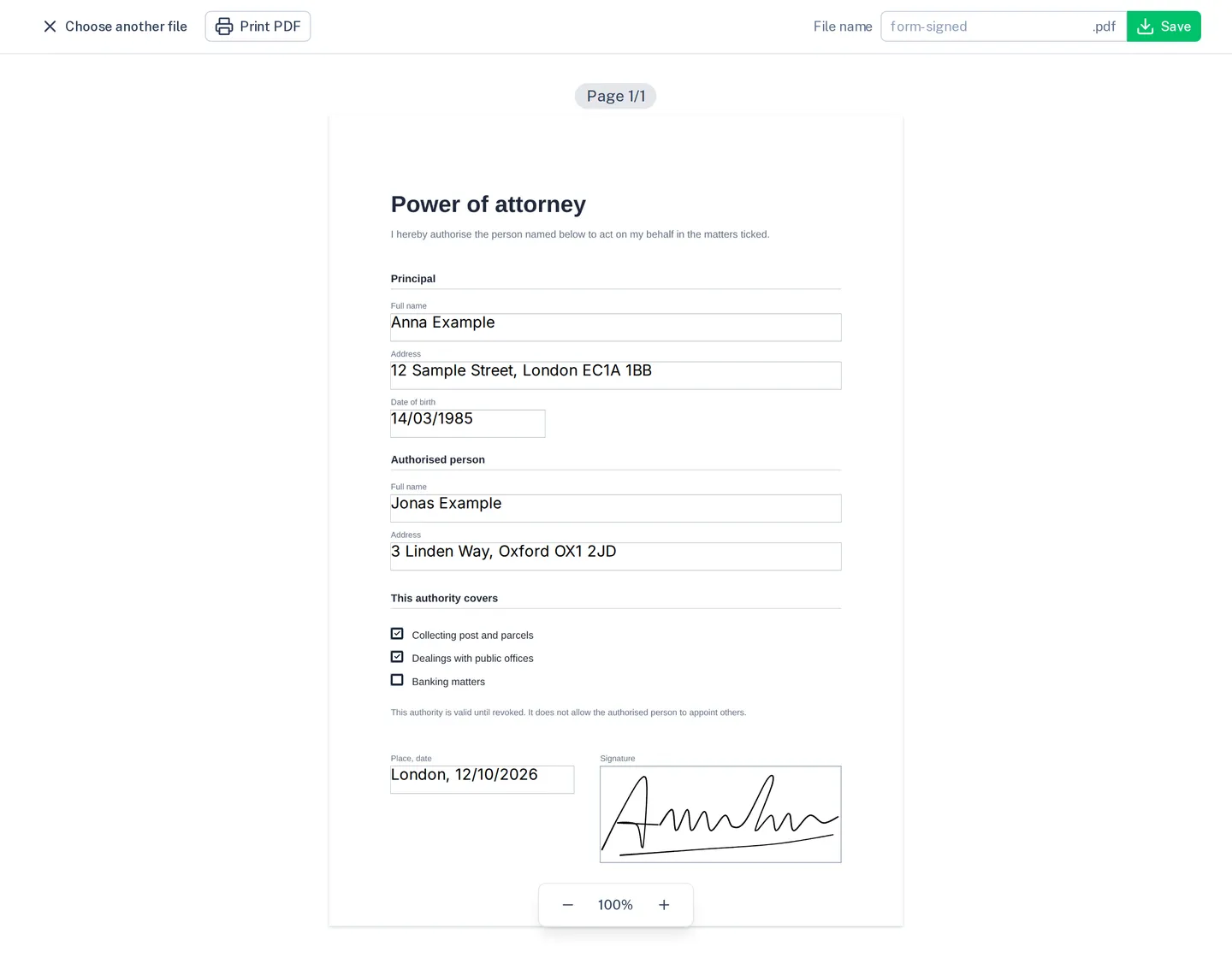1232x958 pixels.
Task: Zoom in with the plus icon
Action: click(664, 905)
